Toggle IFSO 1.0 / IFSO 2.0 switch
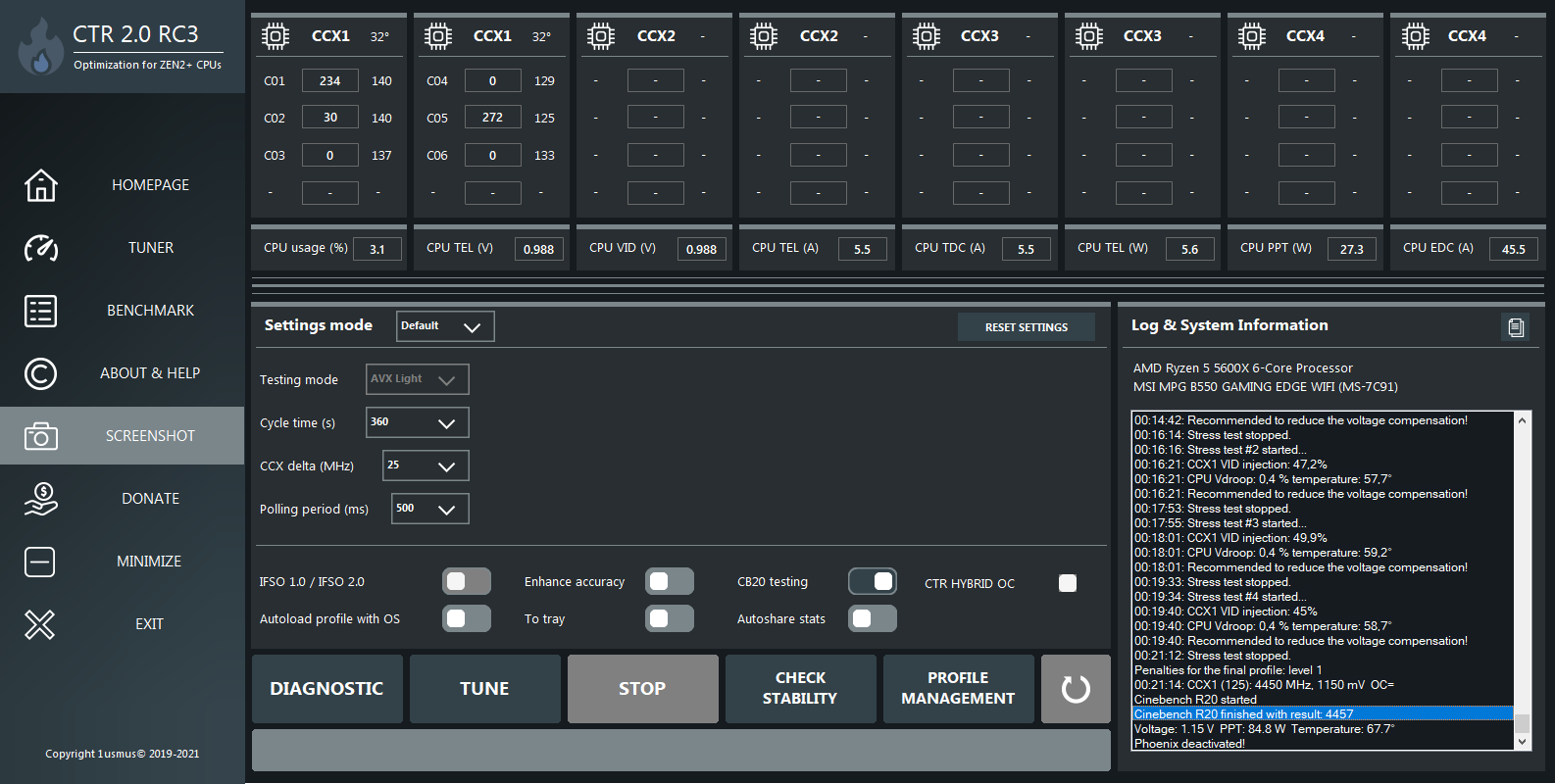Viewport: 1555px width, 784px height. coord(467,581)
